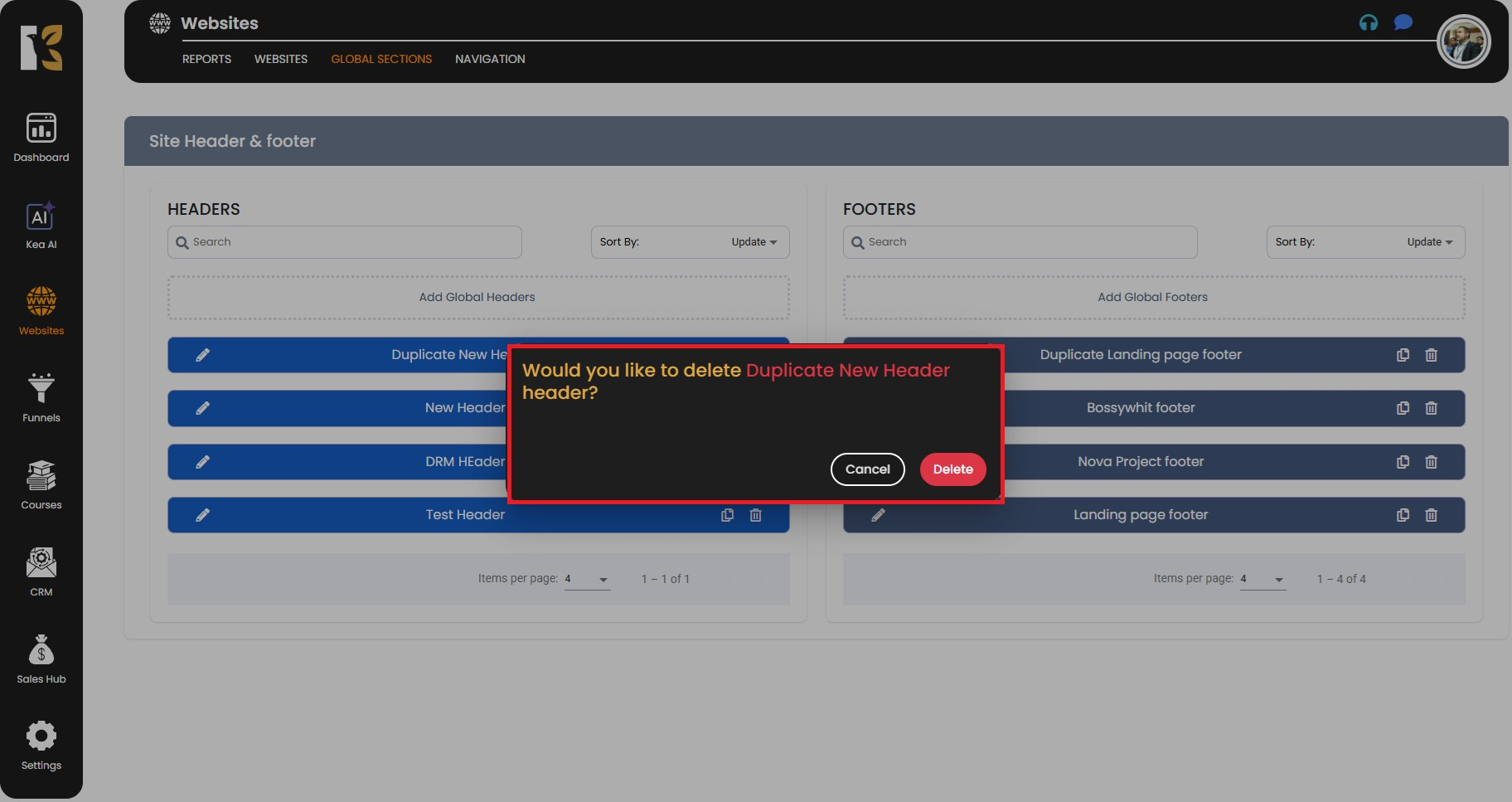This screenshot has width=1512, height=802.
Task: Go to Funnels in sidebar
Action: [x=41, y=397]
